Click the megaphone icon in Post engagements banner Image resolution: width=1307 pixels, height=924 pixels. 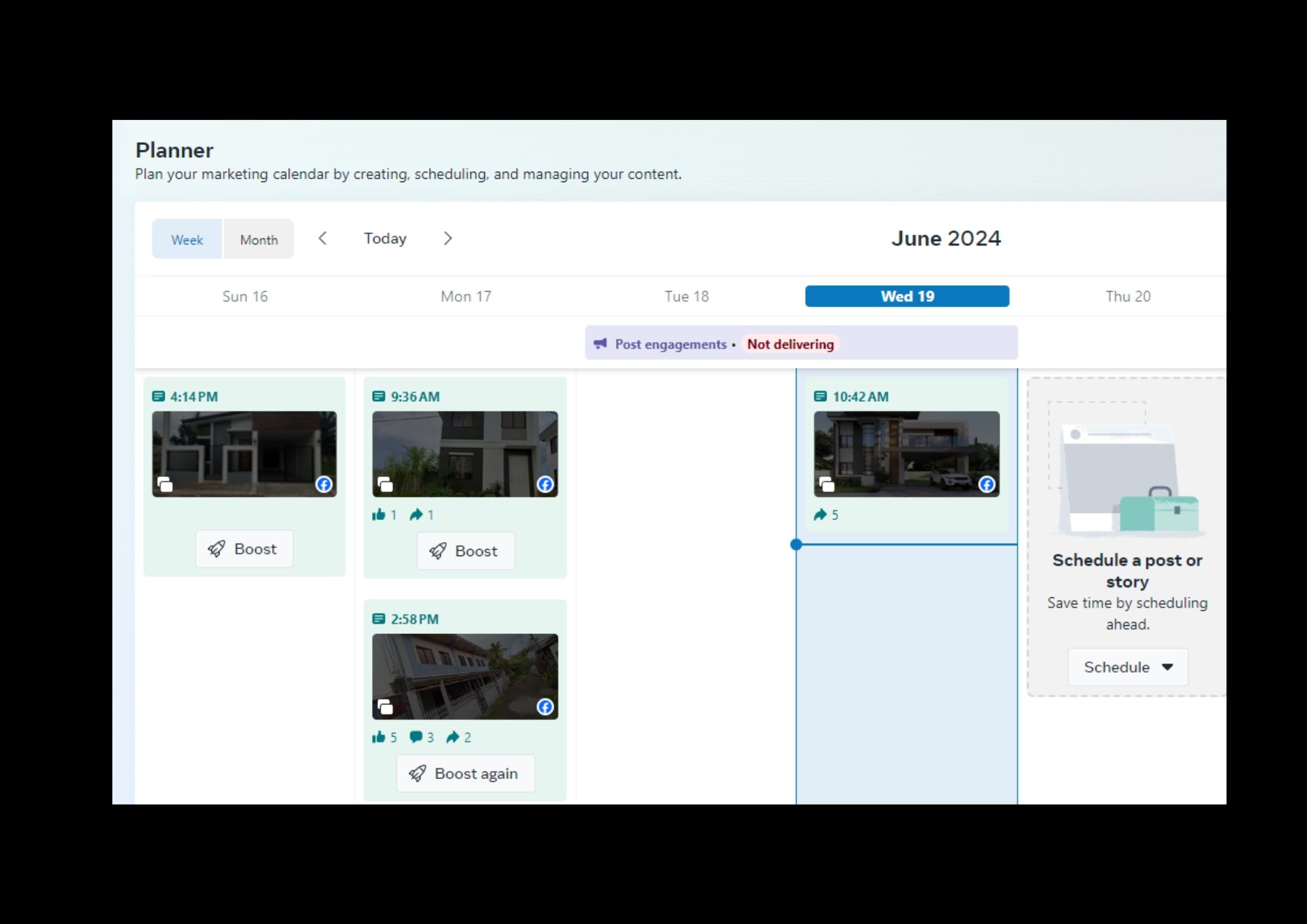coord(600,344)
